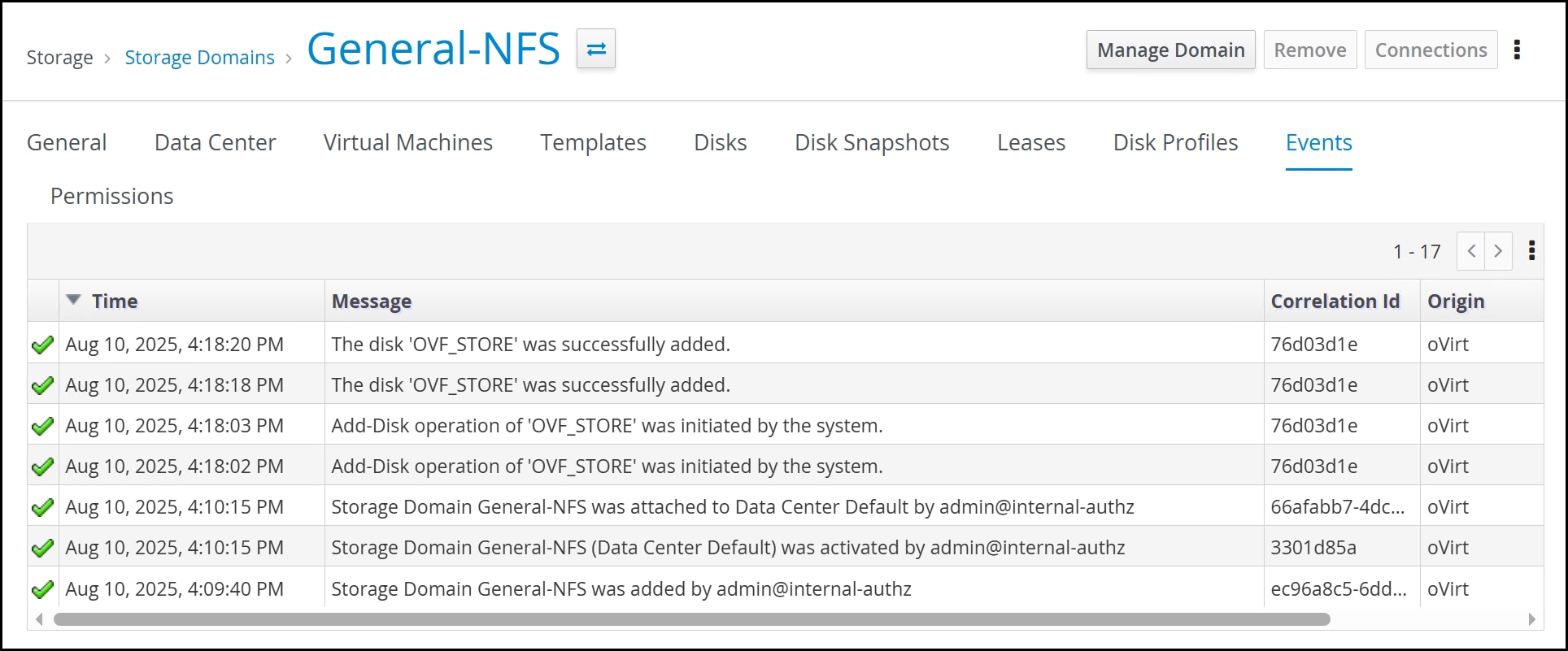Open the Disks tab
The image size is (1568, 651).
click(721, 143)
